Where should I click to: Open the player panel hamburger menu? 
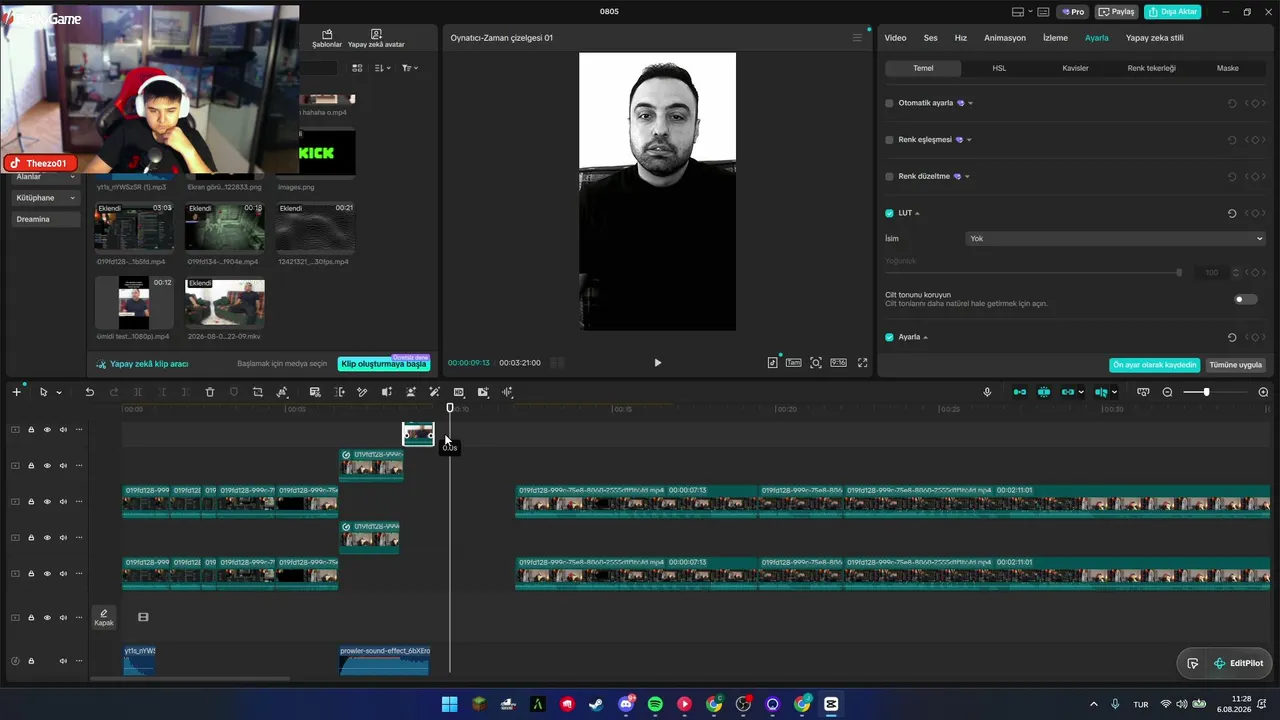coord(857,38)
